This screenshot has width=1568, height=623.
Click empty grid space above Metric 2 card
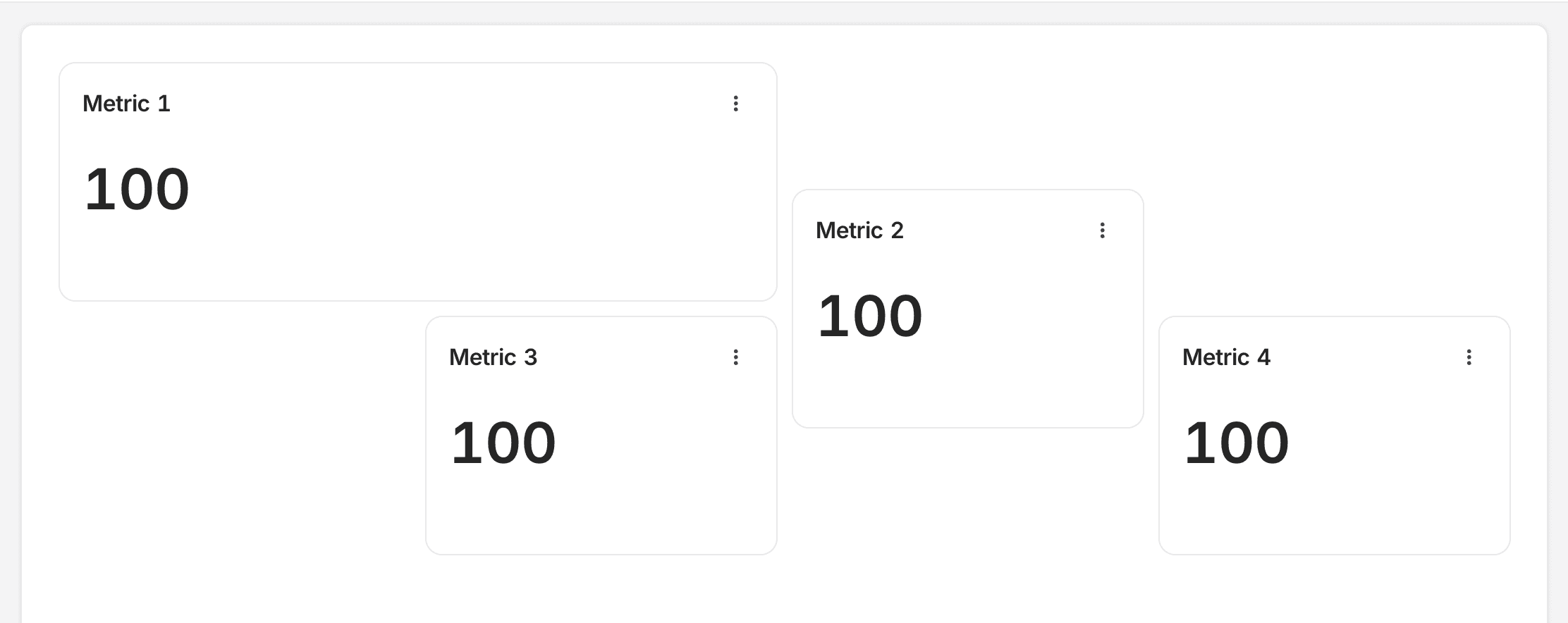966,120
